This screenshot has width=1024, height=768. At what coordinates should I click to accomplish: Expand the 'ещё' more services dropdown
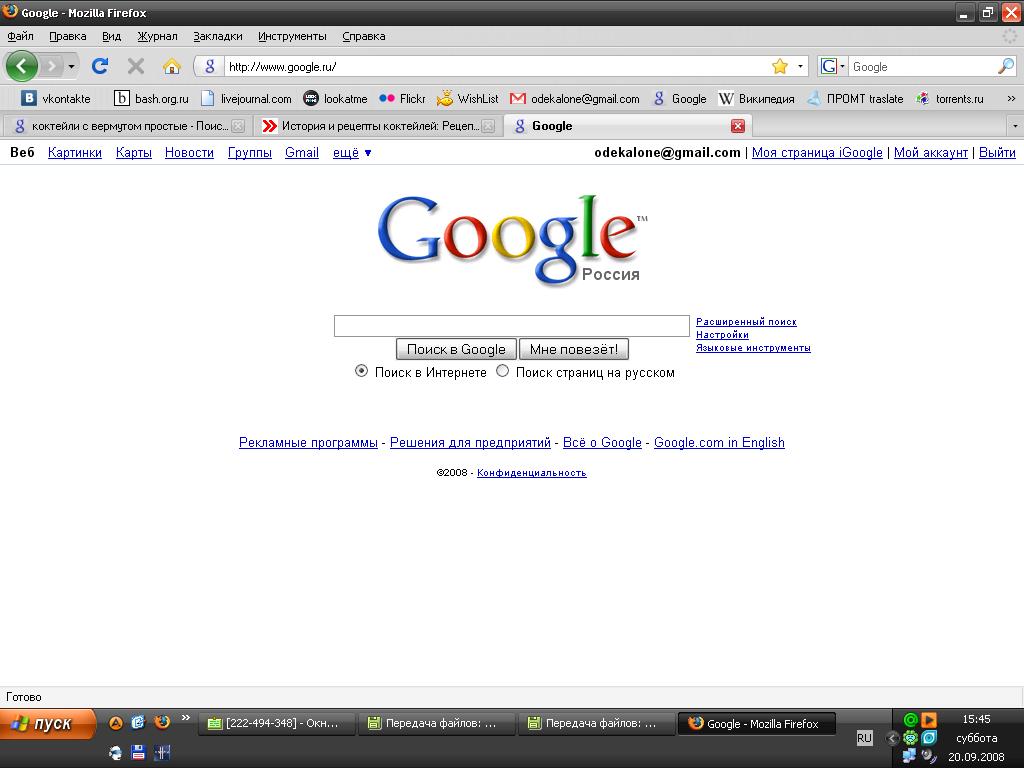[352, 153]
